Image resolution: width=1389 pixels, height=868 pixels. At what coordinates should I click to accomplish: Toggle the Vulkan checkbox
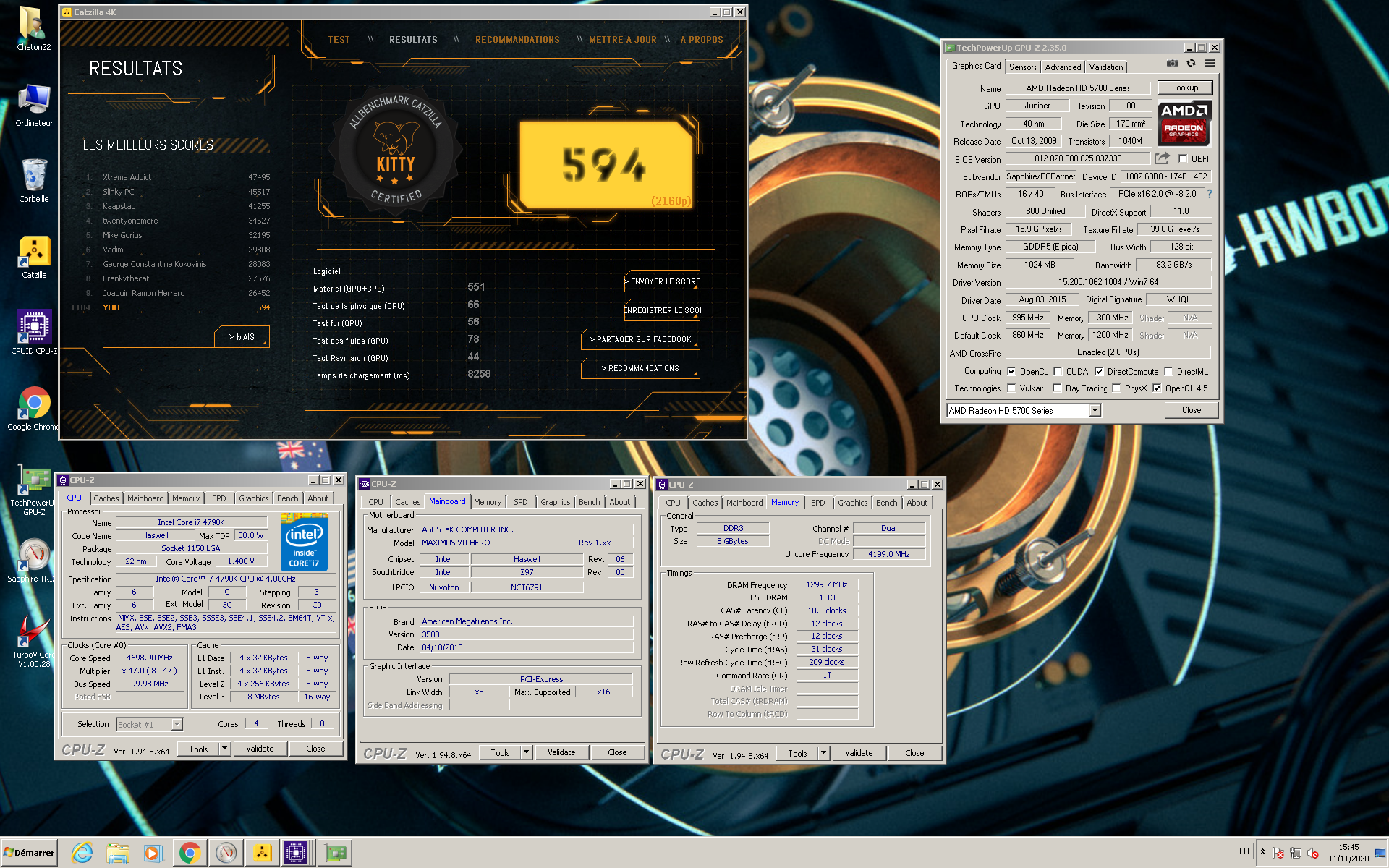[1011, 388]
